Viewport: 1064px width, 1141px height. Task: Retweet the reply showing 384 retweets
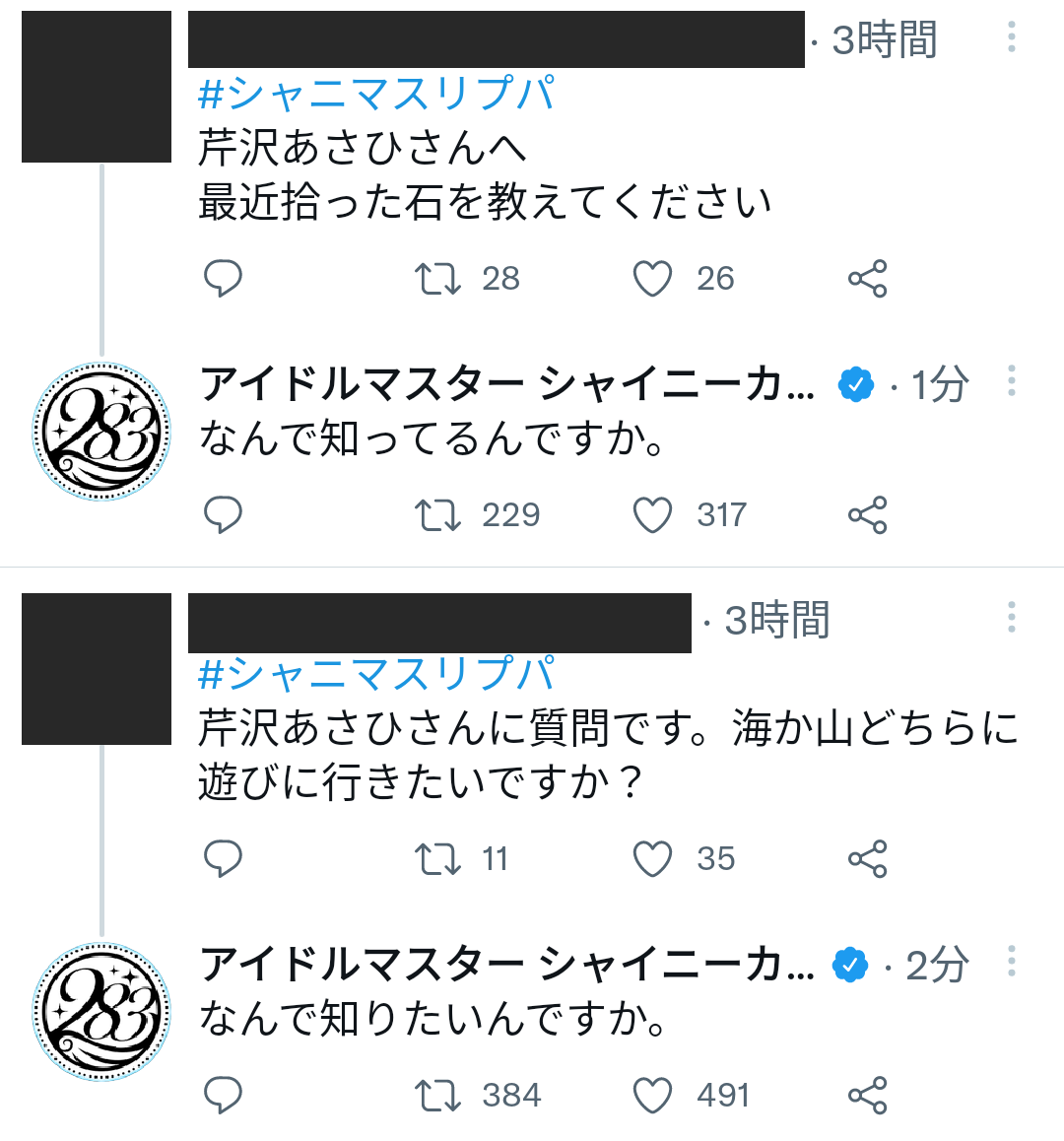(437, 1096)
